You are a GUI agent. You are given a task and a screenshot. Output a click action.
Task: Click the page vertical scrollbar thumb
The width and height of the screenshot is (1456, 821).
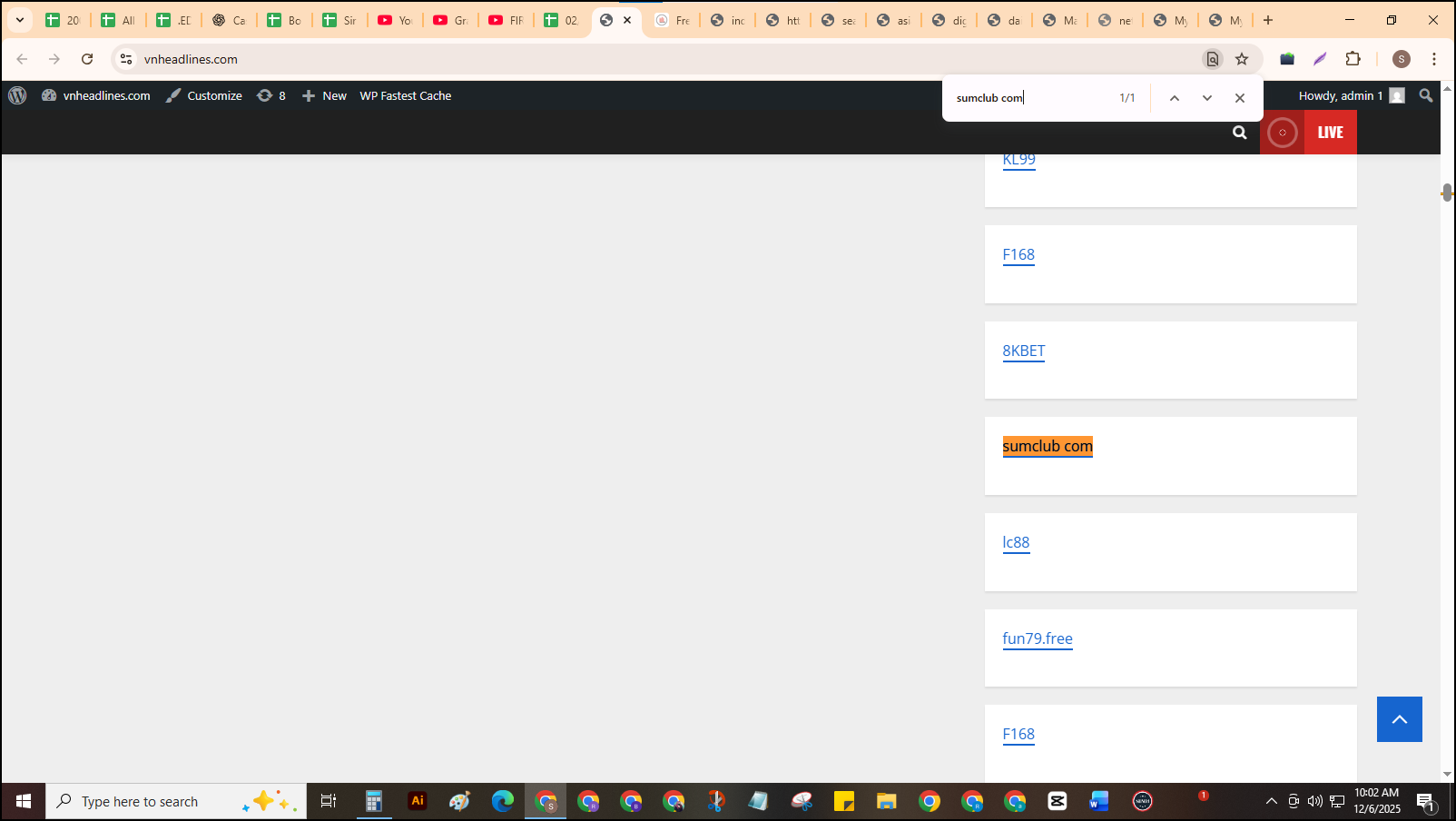pos(1447,193)
